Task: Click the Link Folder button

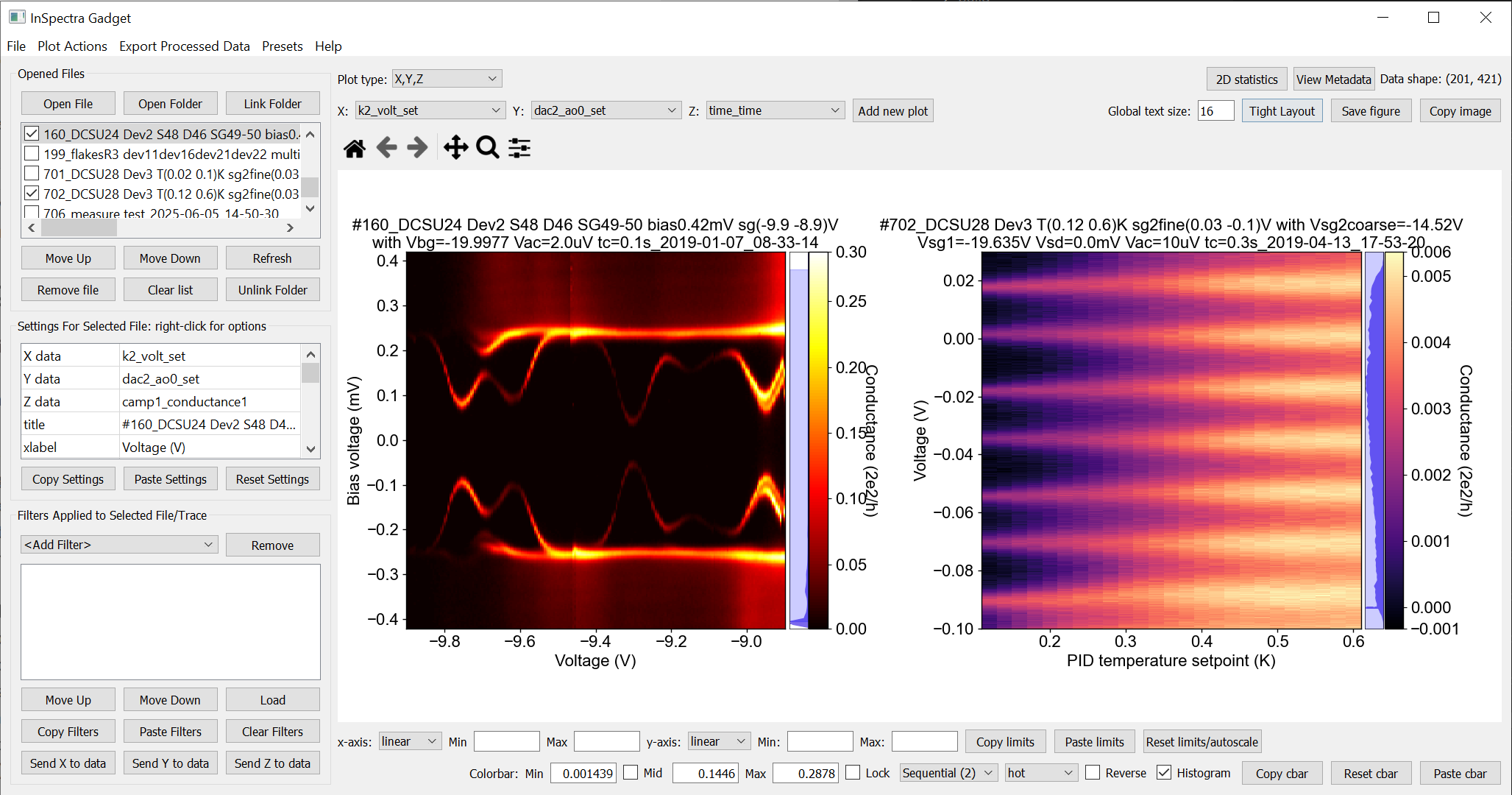Action: coord(272,104)
